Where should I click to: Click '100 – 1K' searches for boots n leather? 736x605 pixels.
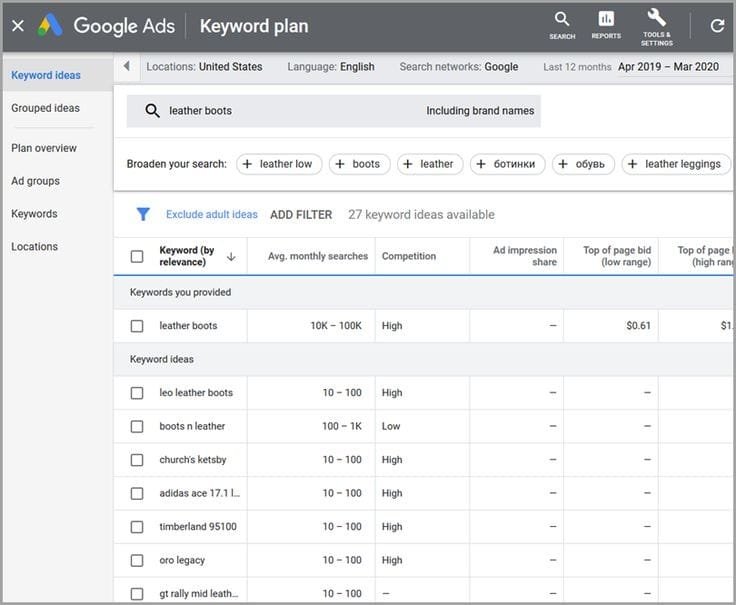pos(342,426)
